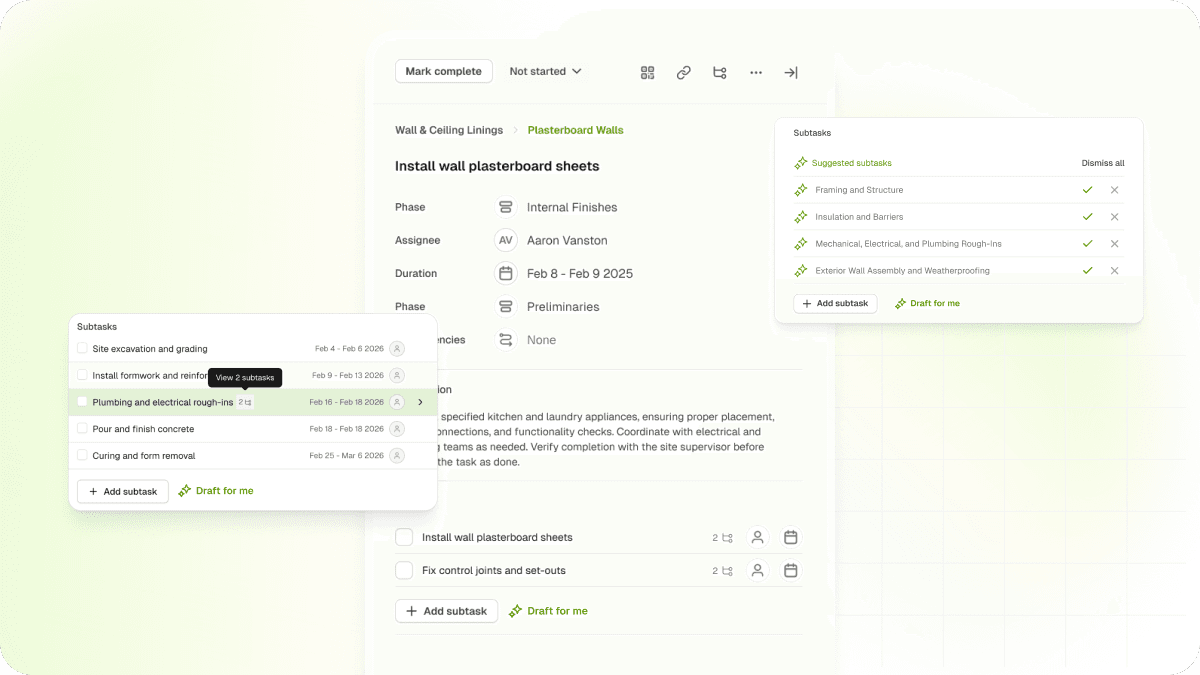Click the Suggested subtasks heading
Viewport: 1200px width, 675px height.
(851, 163)
